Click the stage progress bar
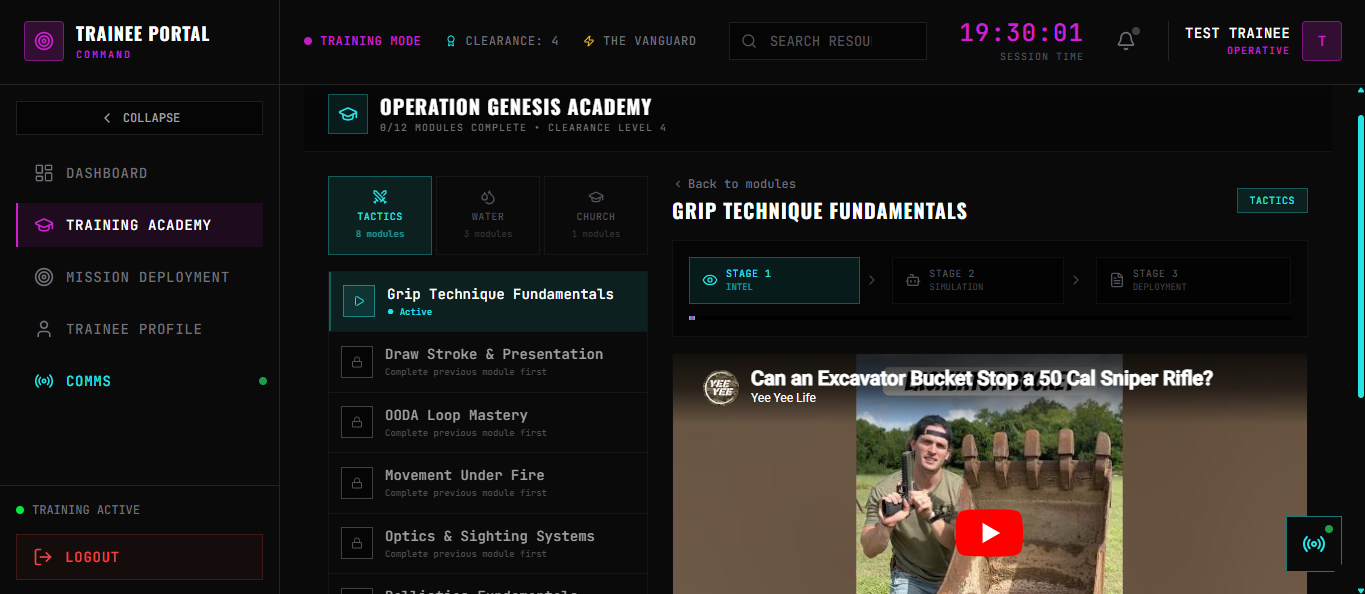The height and width of the screenshot is (594, 1365). coord(989,318)
